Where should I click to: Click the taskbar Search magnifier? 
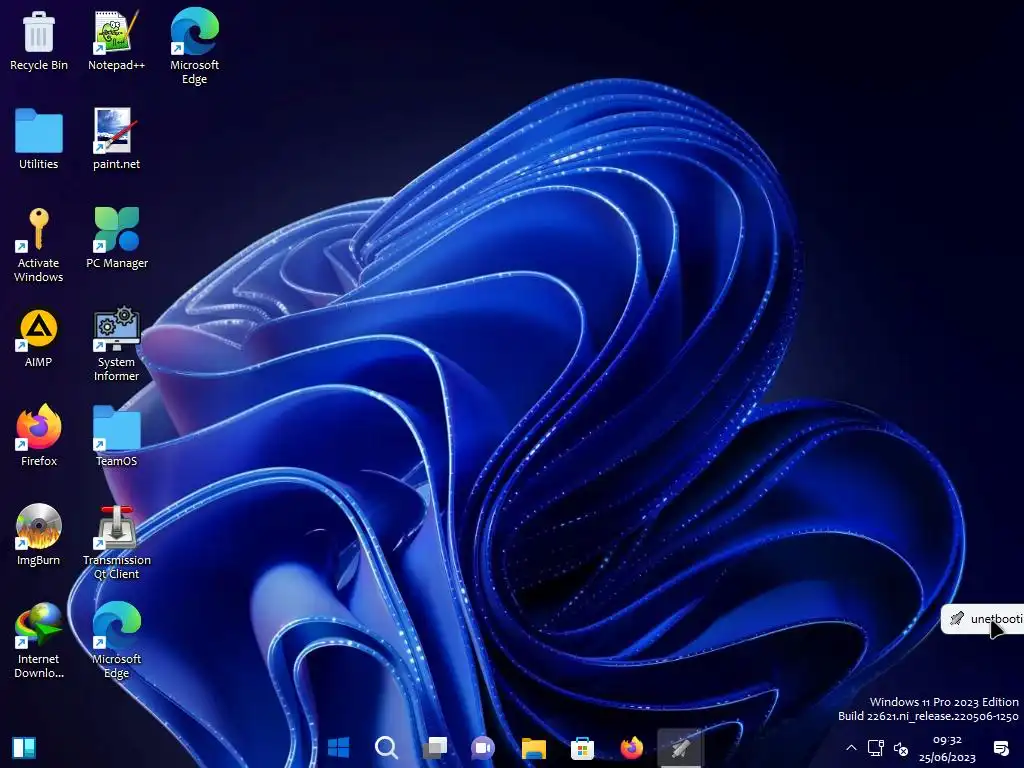(387, 748)
